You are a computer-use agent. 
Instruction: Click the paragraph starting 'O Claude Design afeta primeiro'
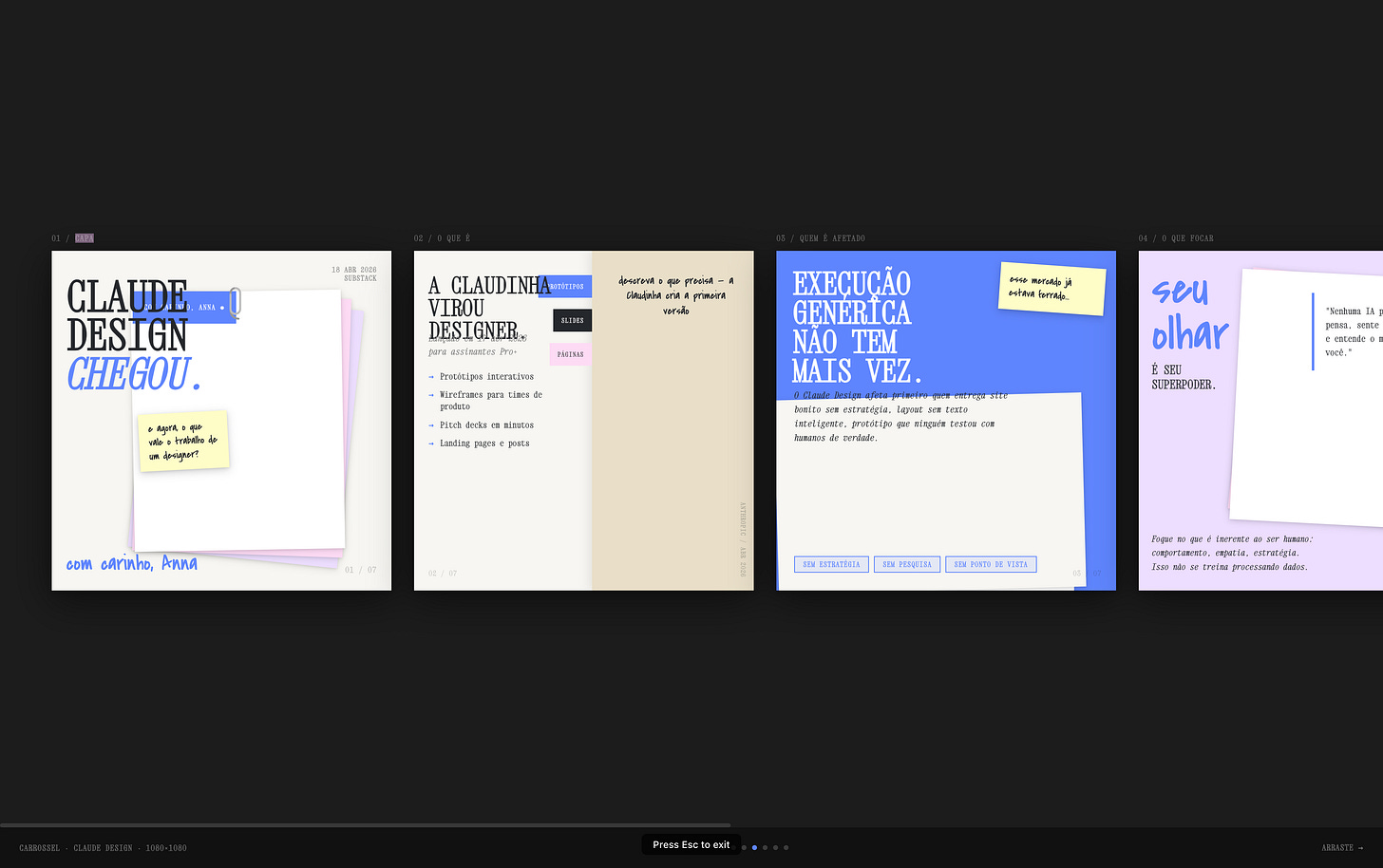pyautogui.click(x=900, y=416)
